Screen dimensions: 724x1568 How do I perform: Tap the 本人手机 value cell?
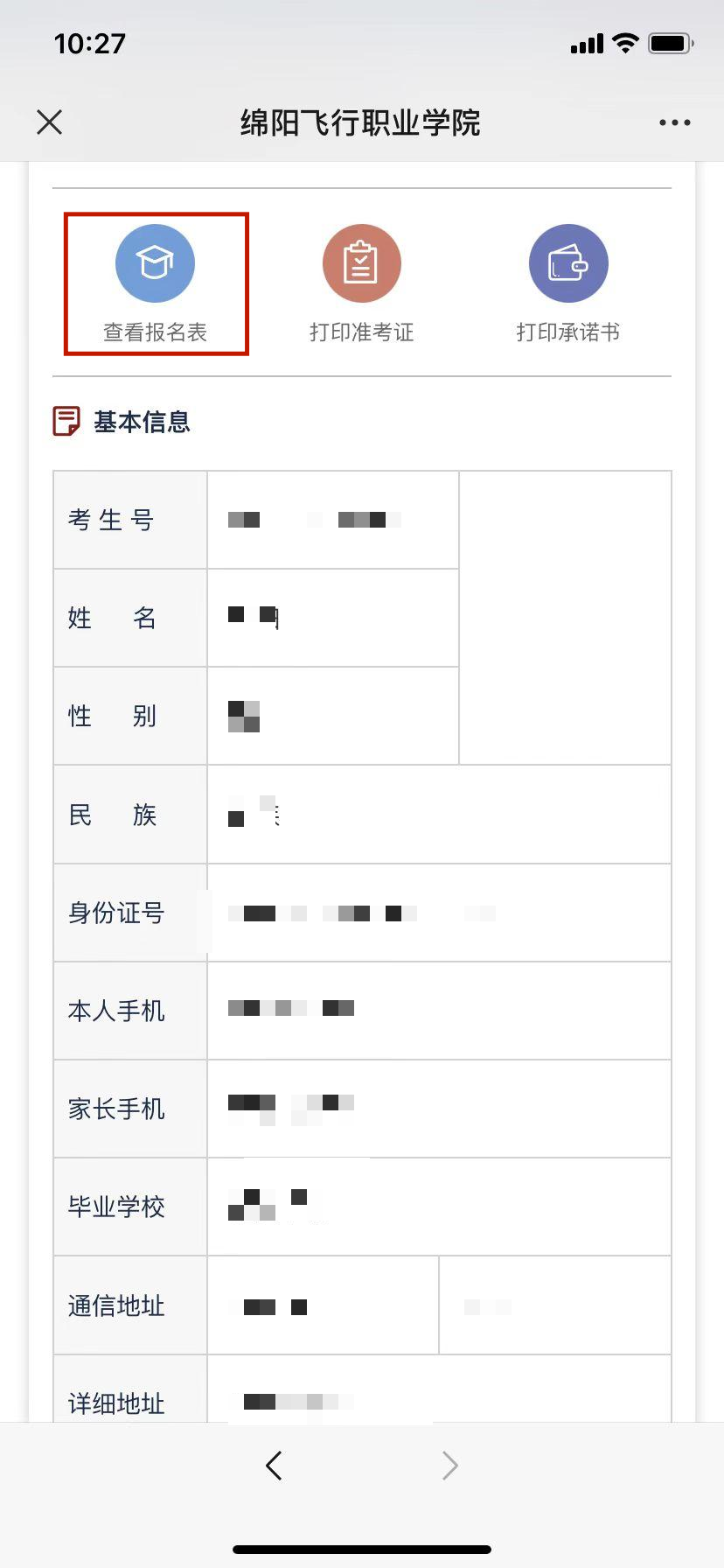click(438, 1011)
